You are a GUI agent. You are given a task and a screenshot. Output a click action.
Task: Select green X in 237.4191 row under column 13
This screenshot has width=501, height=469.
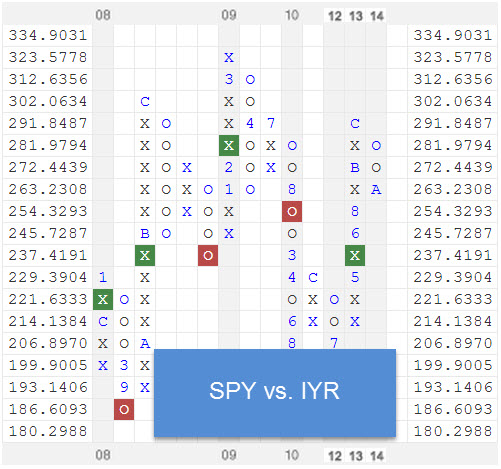coord(355,256)
